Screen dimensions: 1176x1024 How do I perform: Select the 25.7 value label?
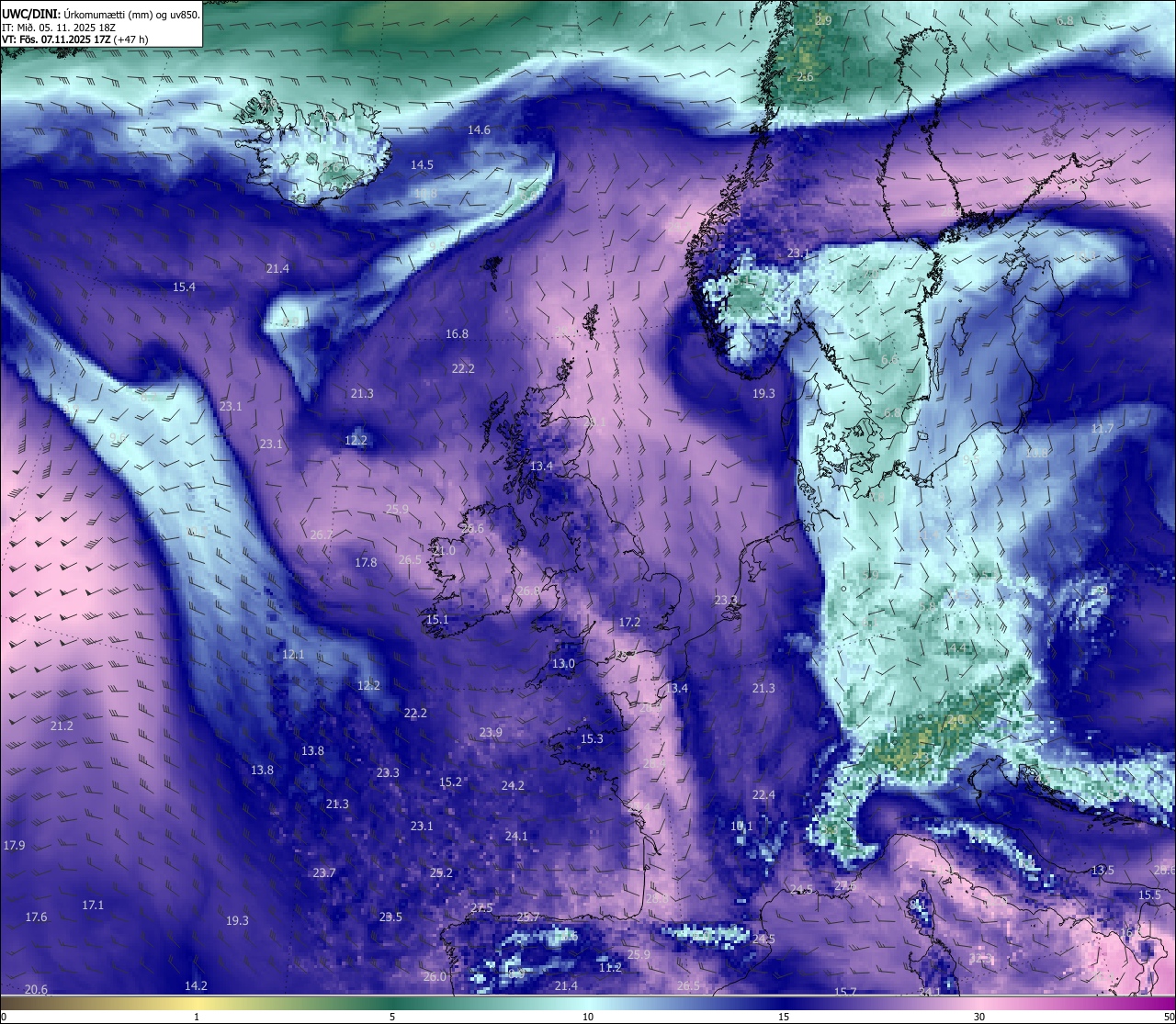[x=528, y=917]
